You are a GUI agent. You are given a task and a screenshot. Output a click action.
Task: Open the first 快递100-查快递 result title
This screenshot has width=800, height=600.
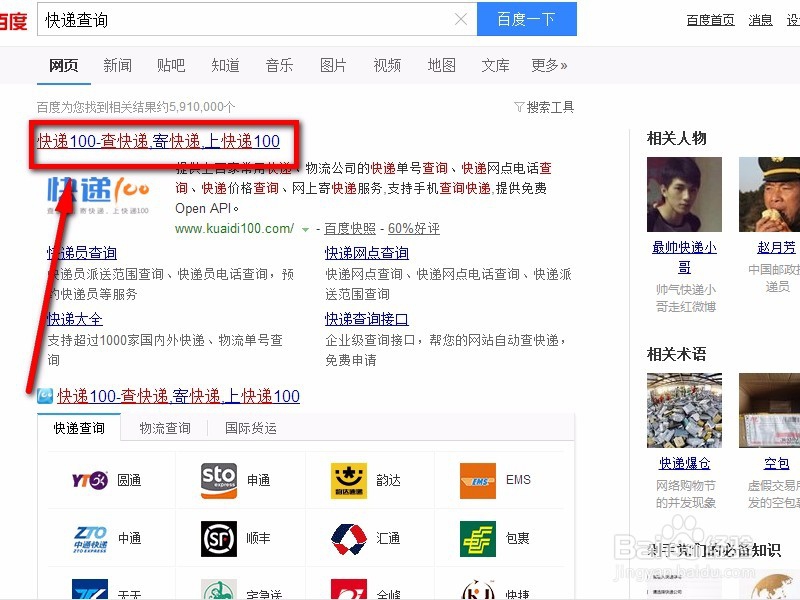coord(159,141)
